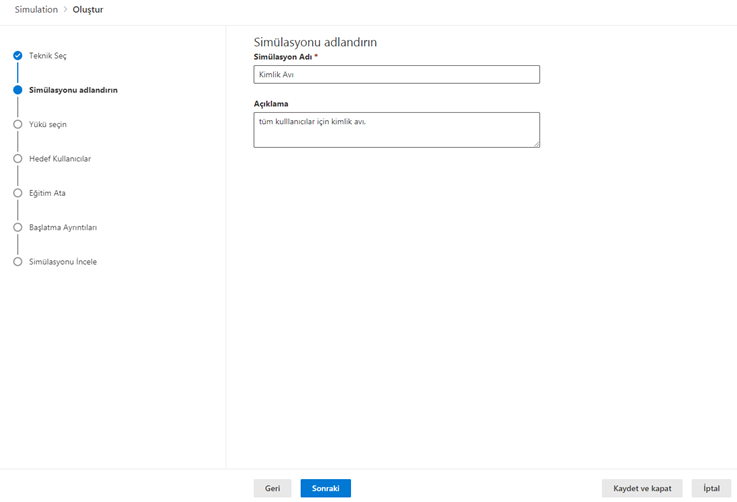Click the Yükü seçin step circle
Image resolution: width=737 pixels, height=502 pixels.
click(18, 124)
